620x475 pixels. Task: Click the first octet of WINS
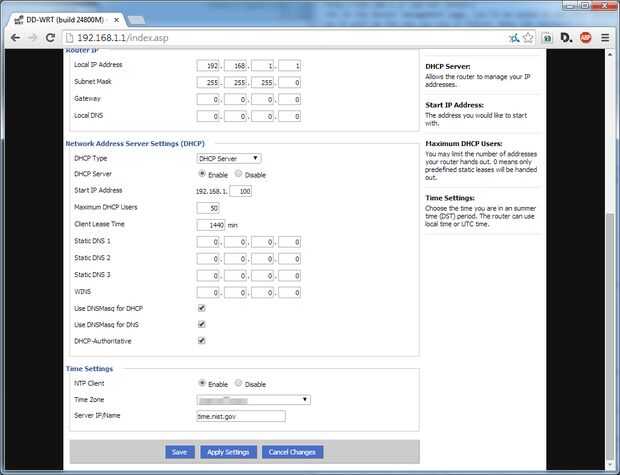208,293
